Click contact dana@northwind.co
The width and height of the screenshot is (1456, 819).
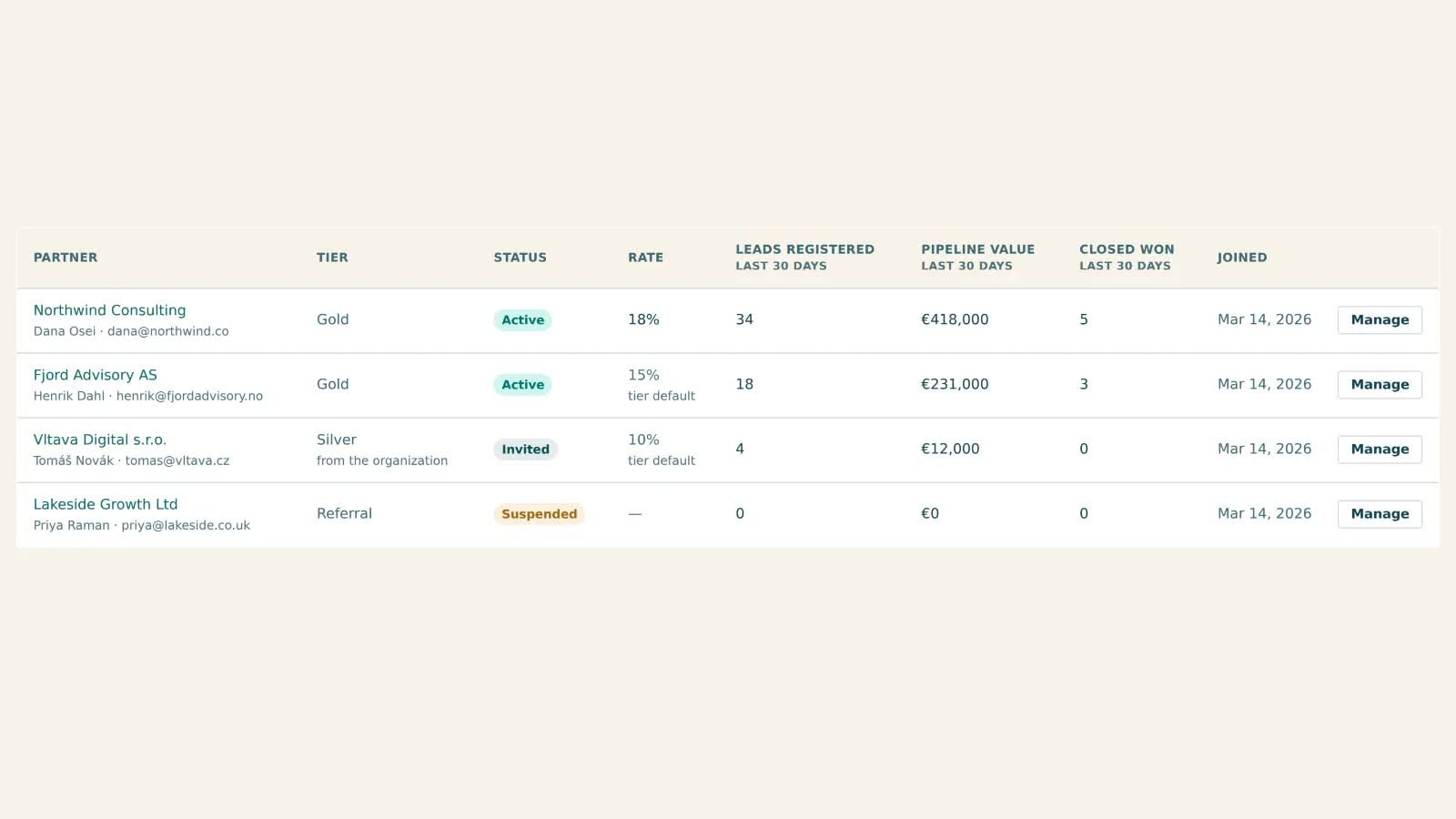tap(168, 331)
